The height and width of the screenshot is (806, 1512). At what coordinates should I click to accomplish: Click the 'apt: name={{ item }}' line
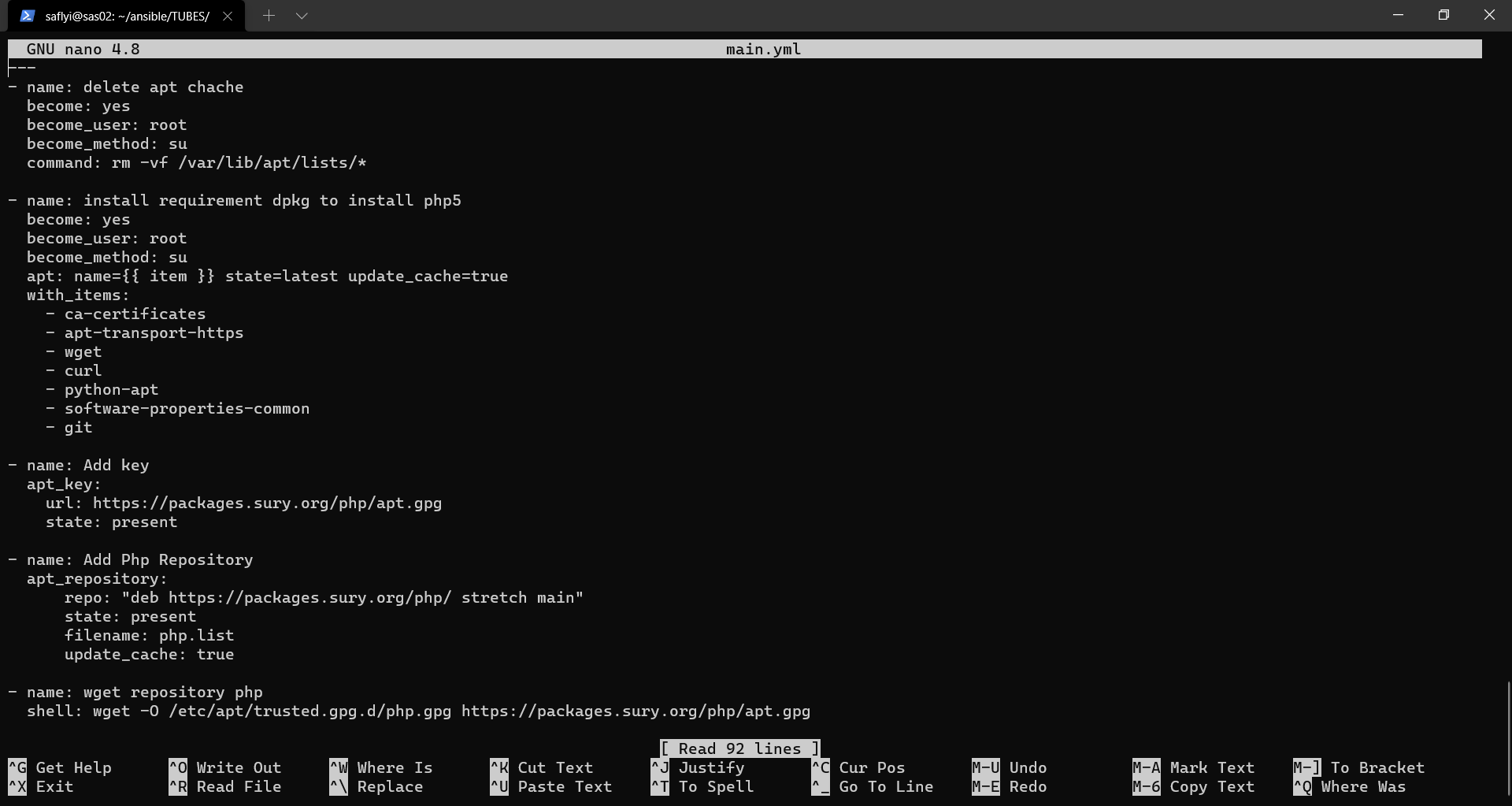tap(268, 276)
